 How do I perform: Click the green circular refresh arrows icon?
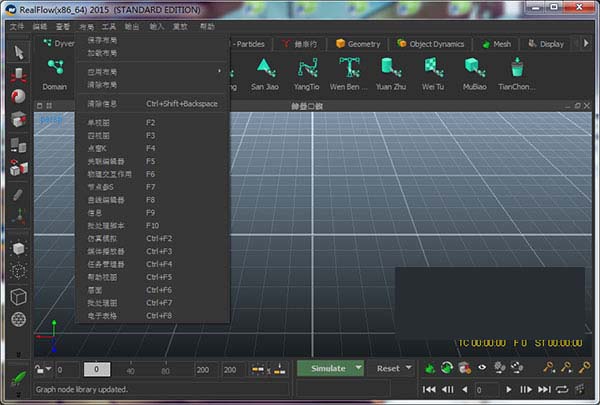tap(447, 368)
